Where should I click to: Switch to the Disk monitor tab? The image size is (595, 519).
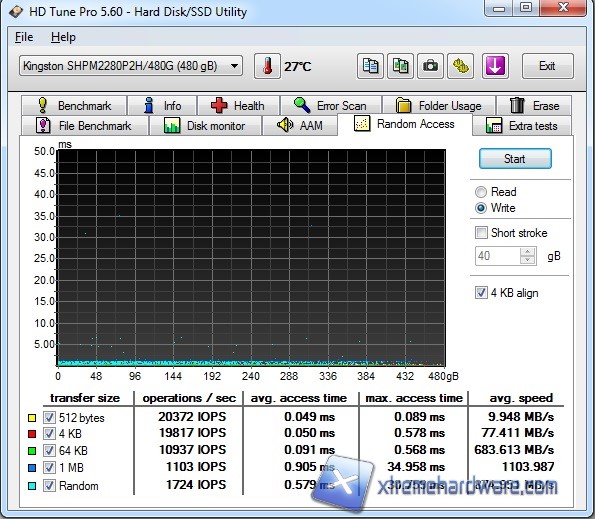coord(205,126)
